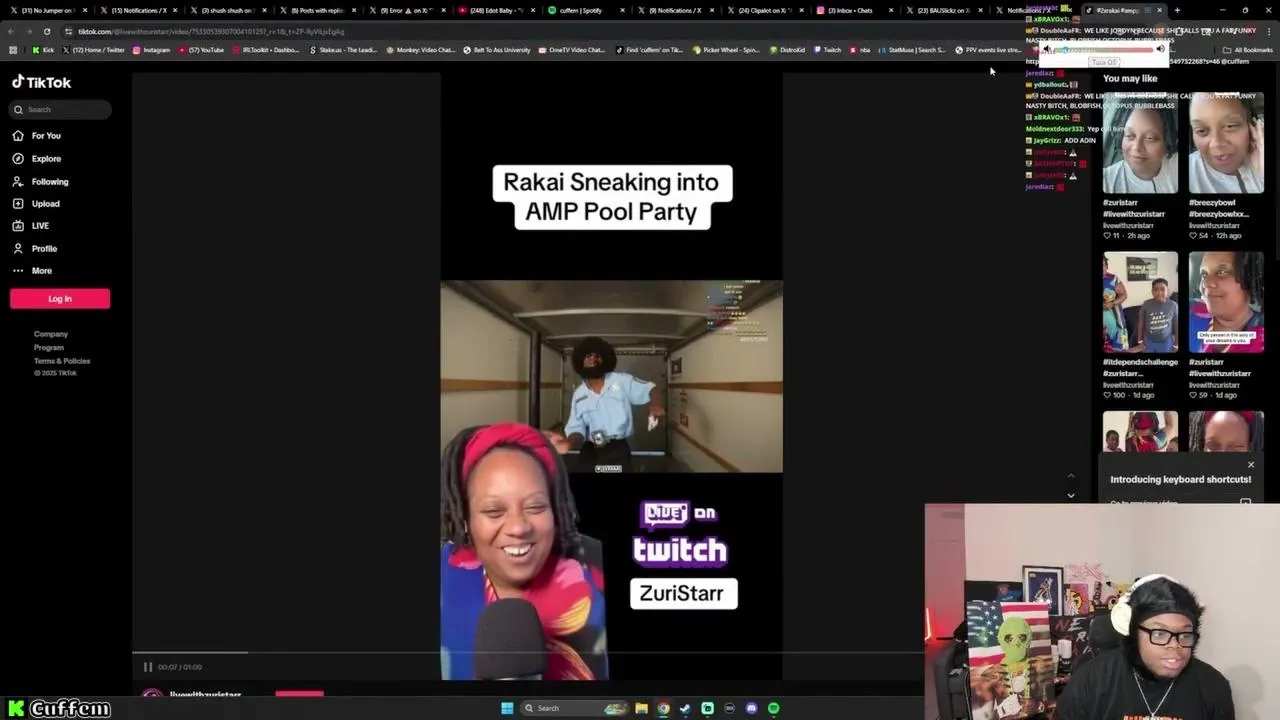Viewport: 1280px width, 720px height.
Task: Open the Program footer link
Action: 49,347
